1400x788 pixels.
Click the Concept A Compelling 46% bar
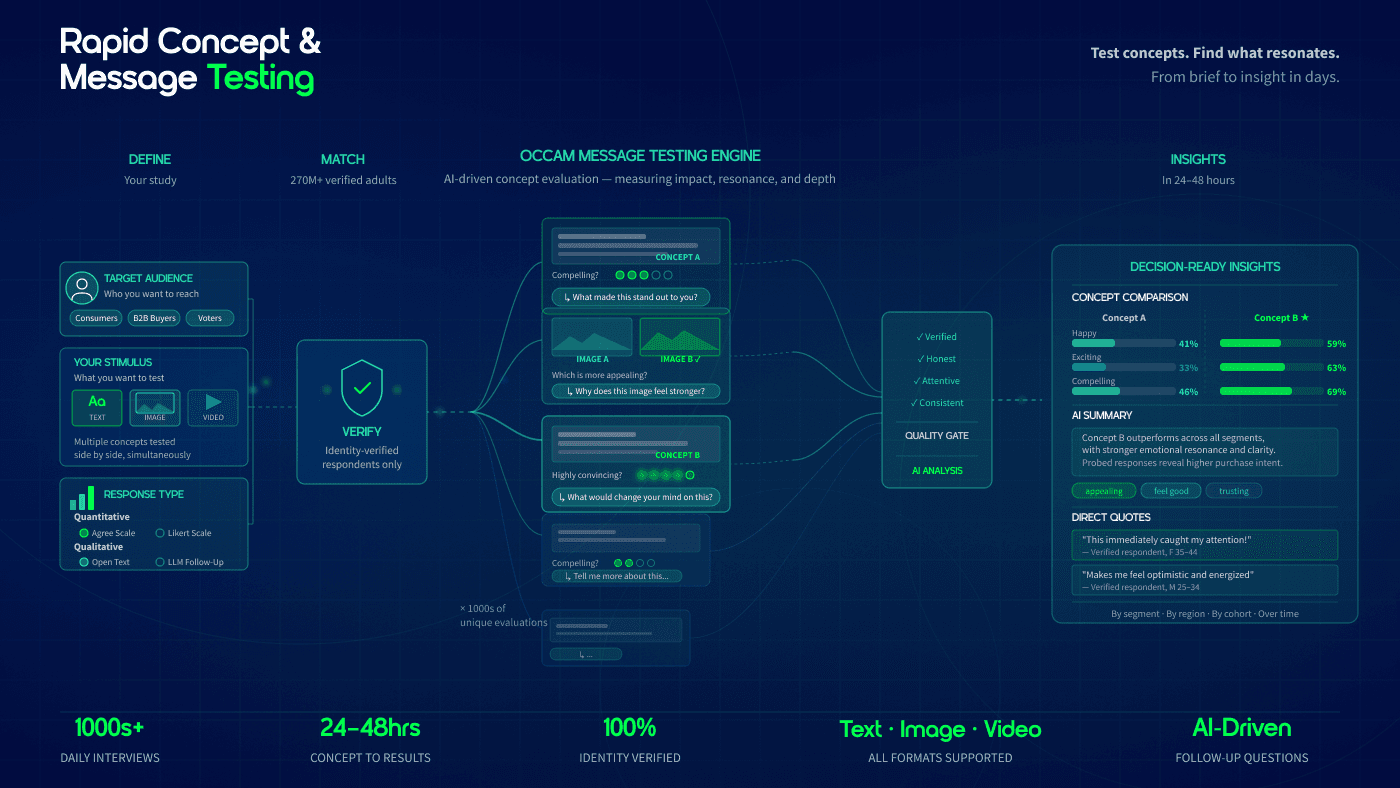(1123, 391)
